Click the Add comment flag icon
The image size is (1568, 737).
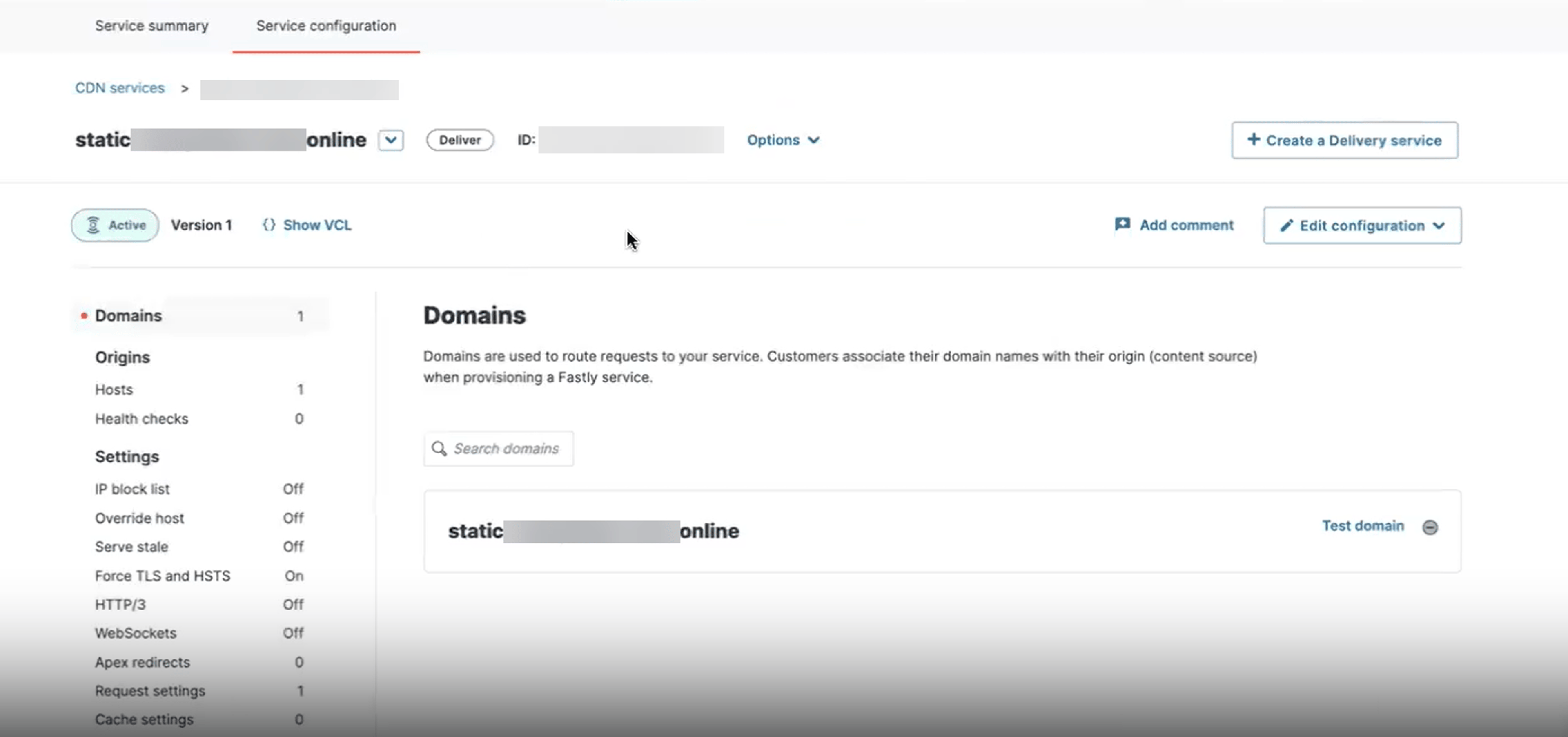(1123, 224)
